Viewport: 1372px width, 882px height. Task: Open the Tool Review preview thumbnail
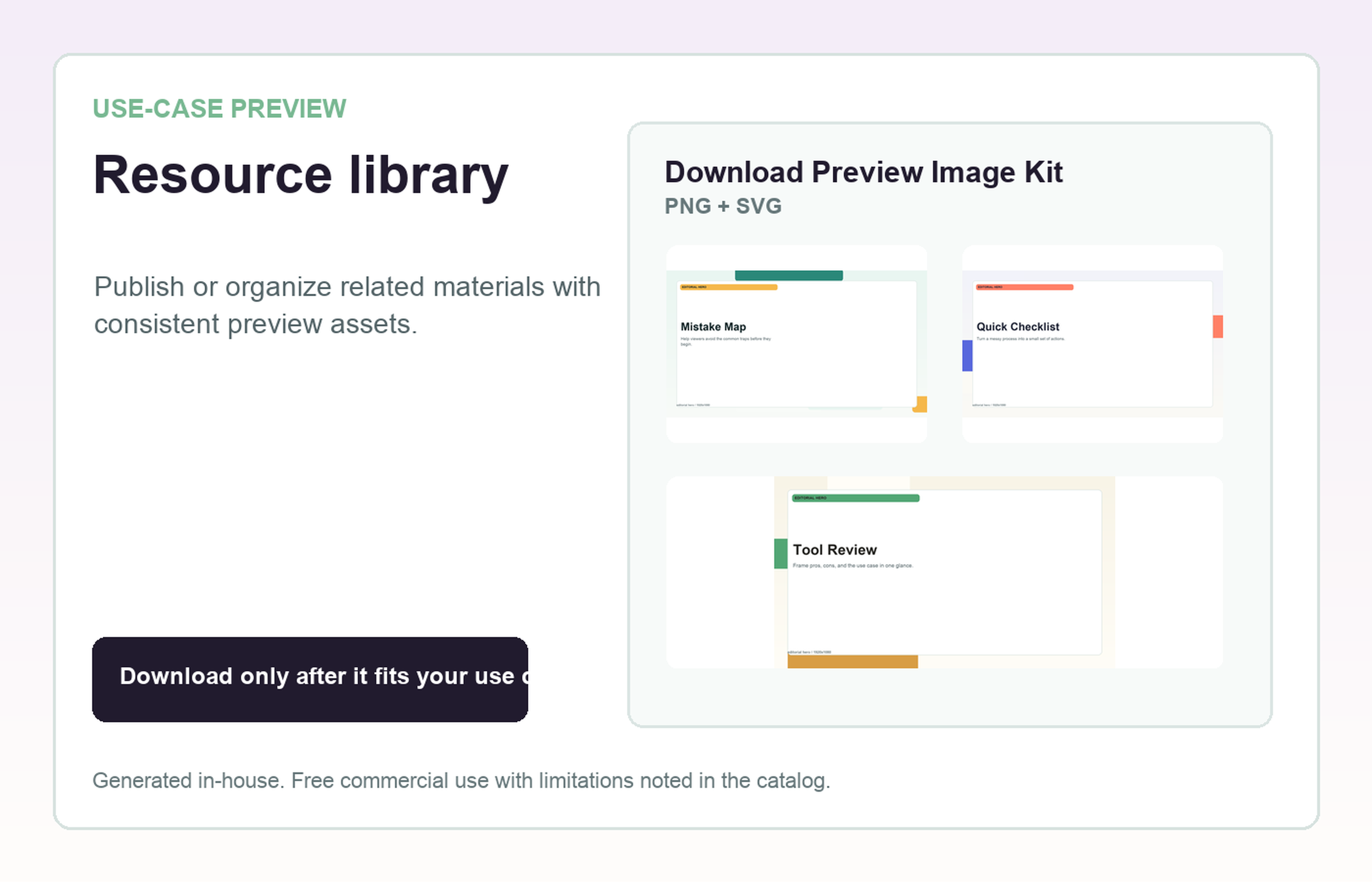pyautogui.click(x=944, y=572)
